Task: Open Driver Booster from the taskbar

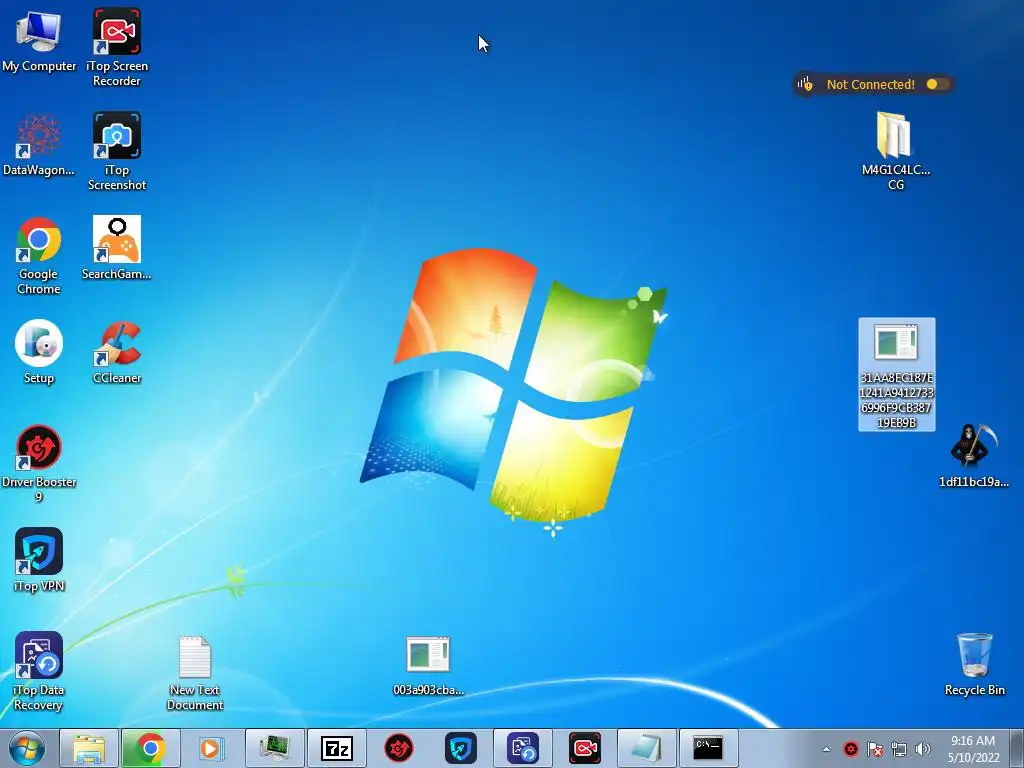Action: [x=398, y=748]
